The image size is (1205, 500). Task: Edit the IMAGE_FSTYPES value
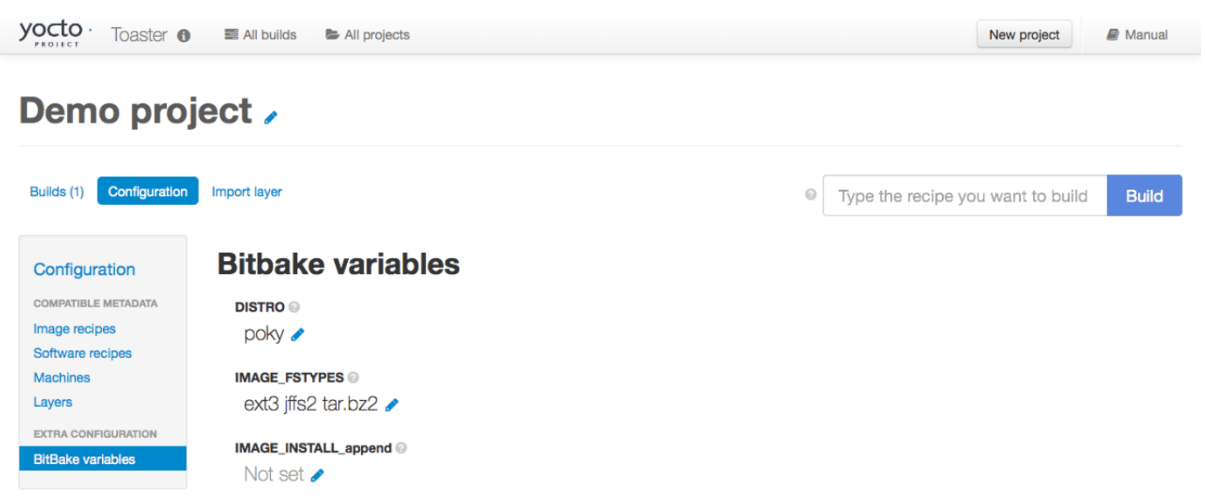[x=392, y=405]
